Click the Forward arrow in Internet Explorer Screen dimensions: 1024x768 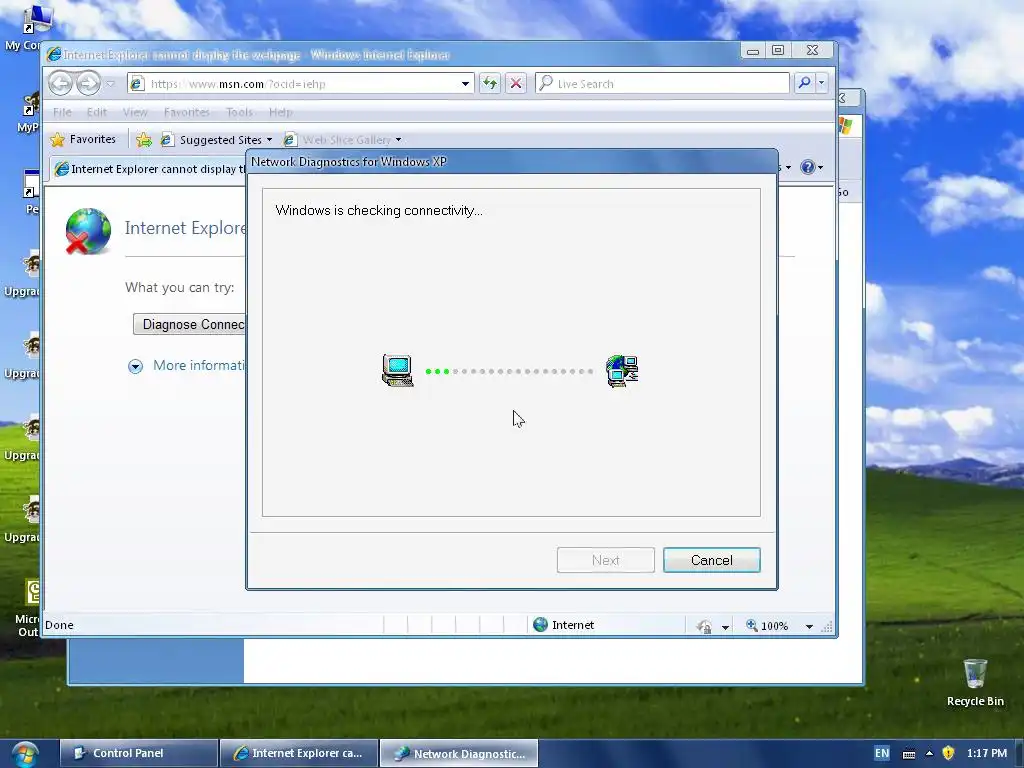[88, 84]
